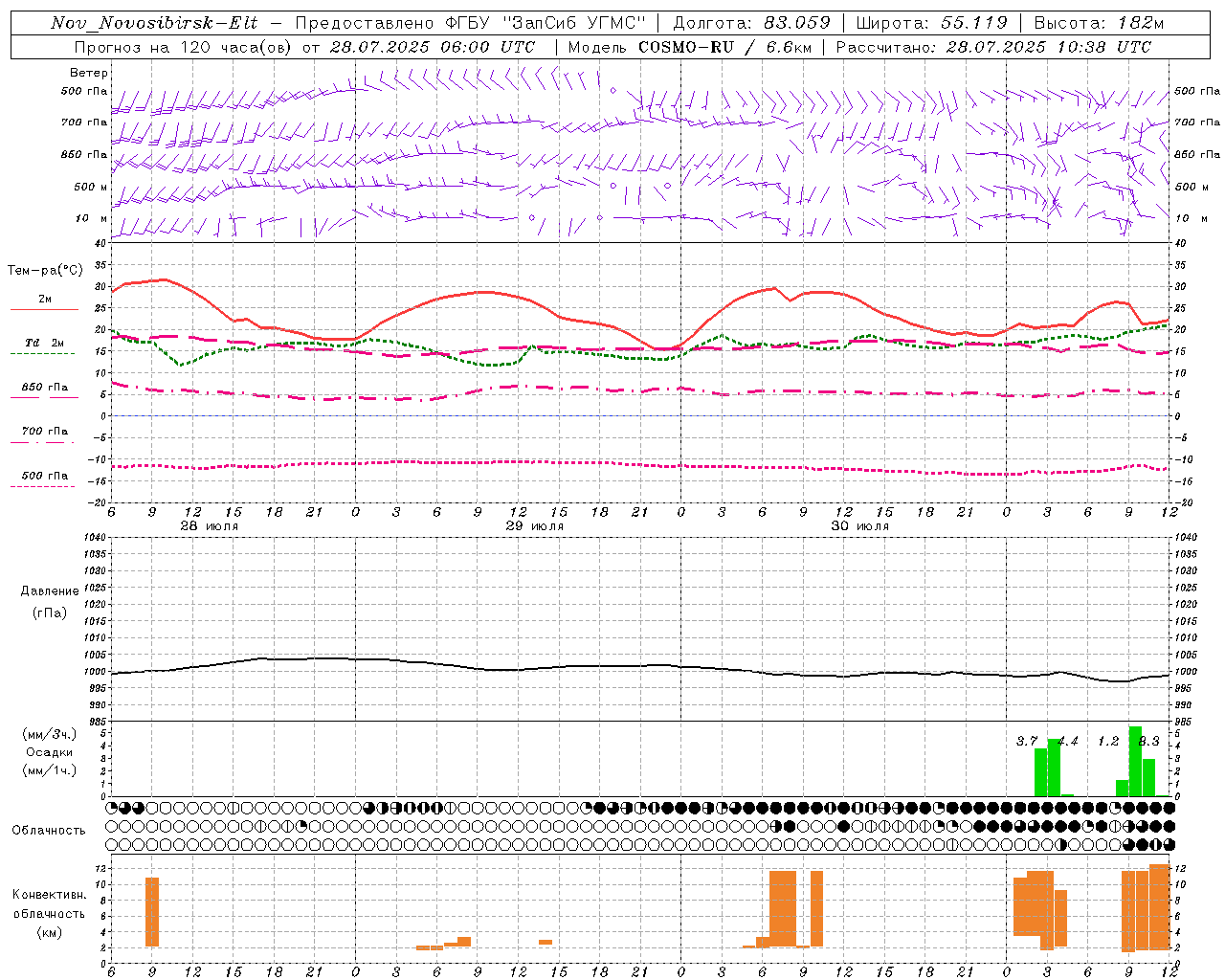This screenshot has height=980, width=1225.
Task: Click the precipitation total 3.7
Action: point(1027,741)
